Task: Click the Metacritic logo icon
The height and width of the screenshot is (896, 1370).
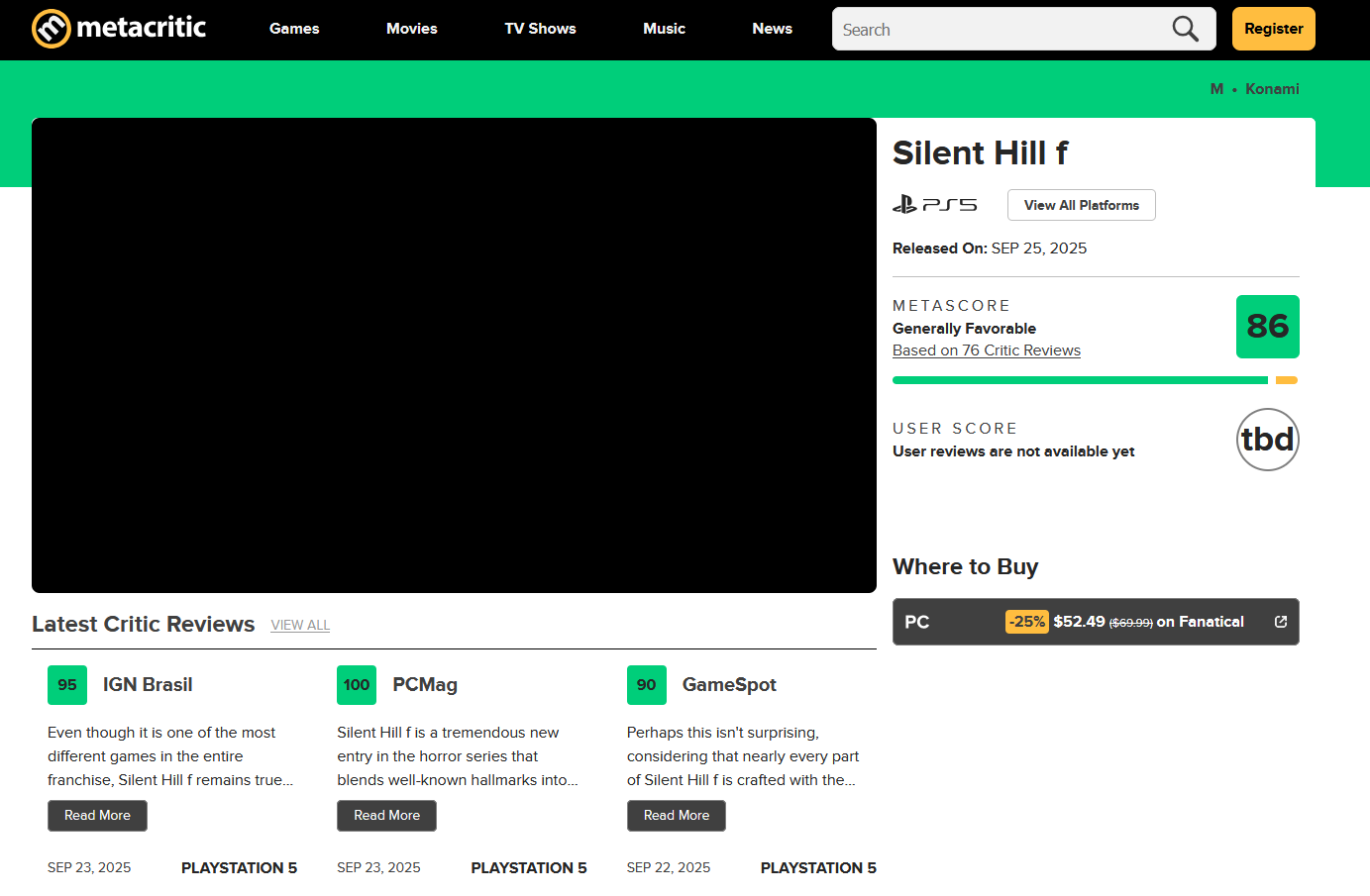Action: 52,29
